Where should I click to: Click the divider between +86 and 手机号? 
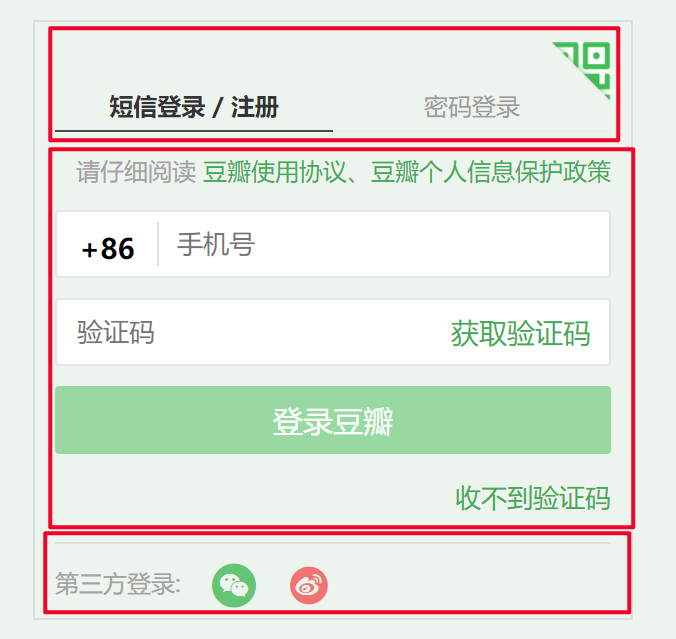pos(158,244)
